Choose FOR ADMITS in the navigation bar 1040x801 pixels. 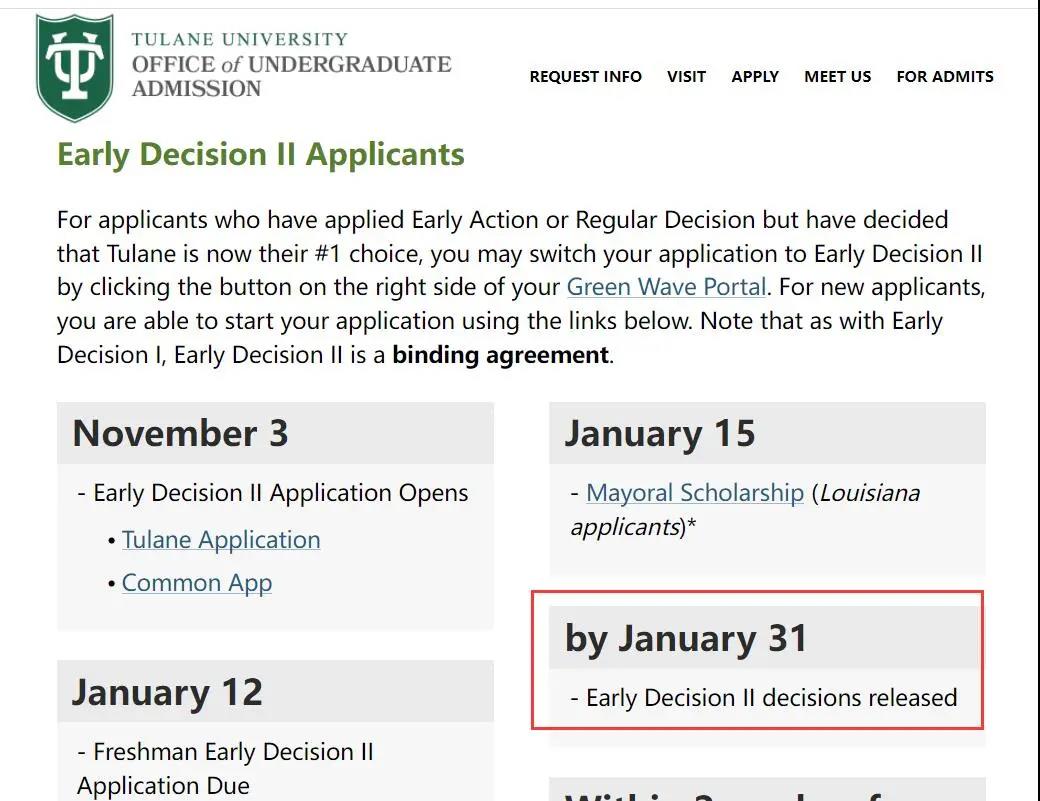point(945,76)
